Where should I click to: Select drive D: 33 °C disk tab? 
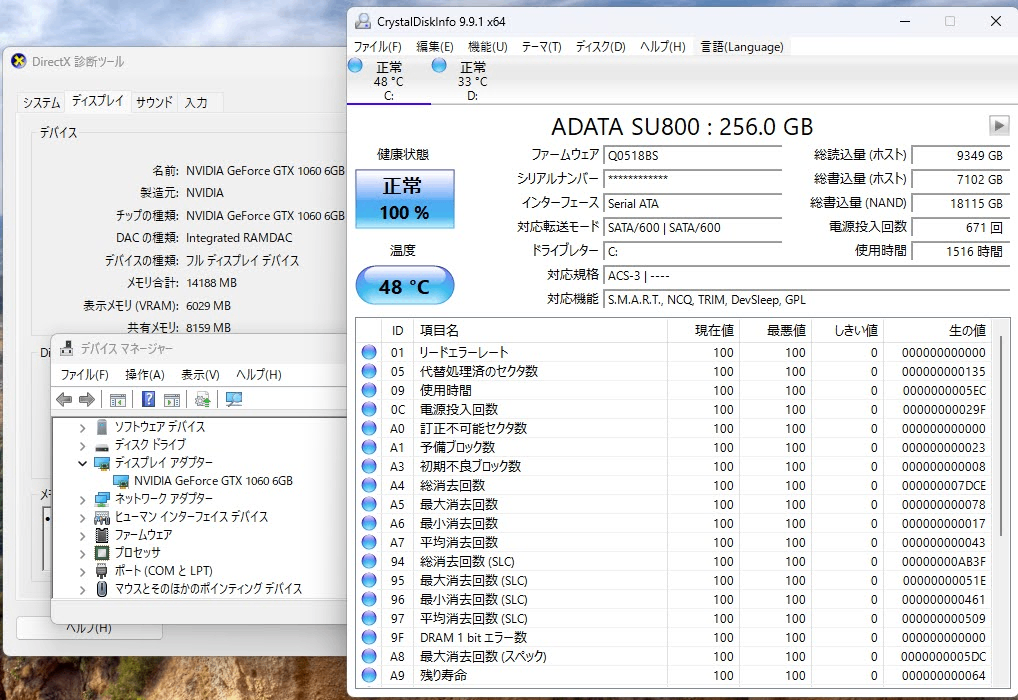pos(473,81)
